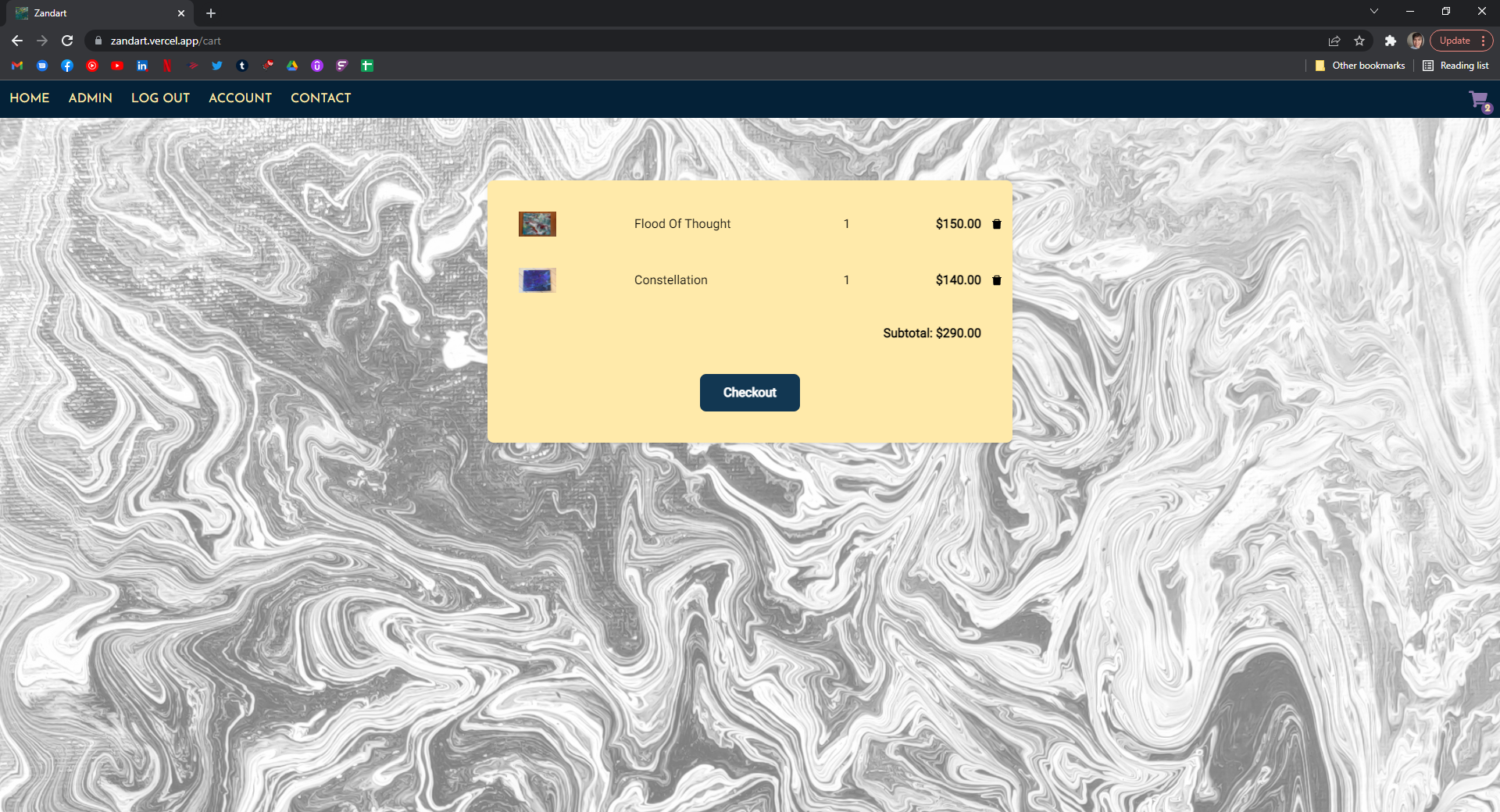The height and width of the screenshot is (812, 1500).
Task: Go to the HOME nav item
Action: (30, 98)
